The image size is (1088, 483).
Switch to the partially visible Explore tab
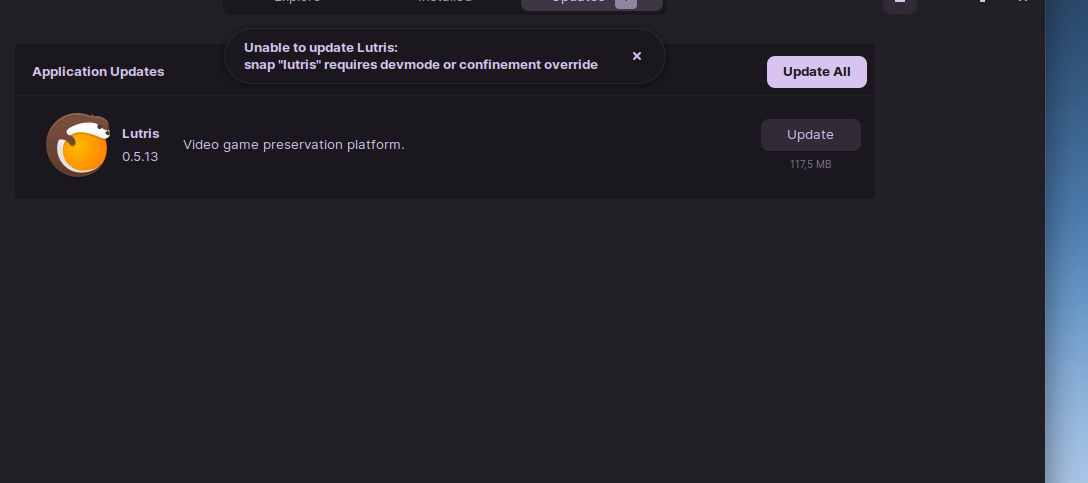[297, 2]
